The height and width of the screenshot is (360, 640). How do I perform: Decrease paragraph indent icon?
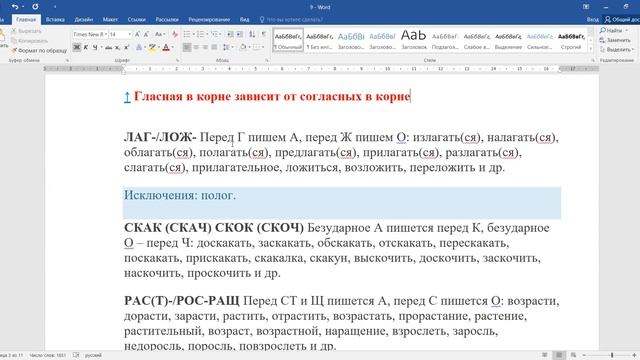[x=230, y=34]
